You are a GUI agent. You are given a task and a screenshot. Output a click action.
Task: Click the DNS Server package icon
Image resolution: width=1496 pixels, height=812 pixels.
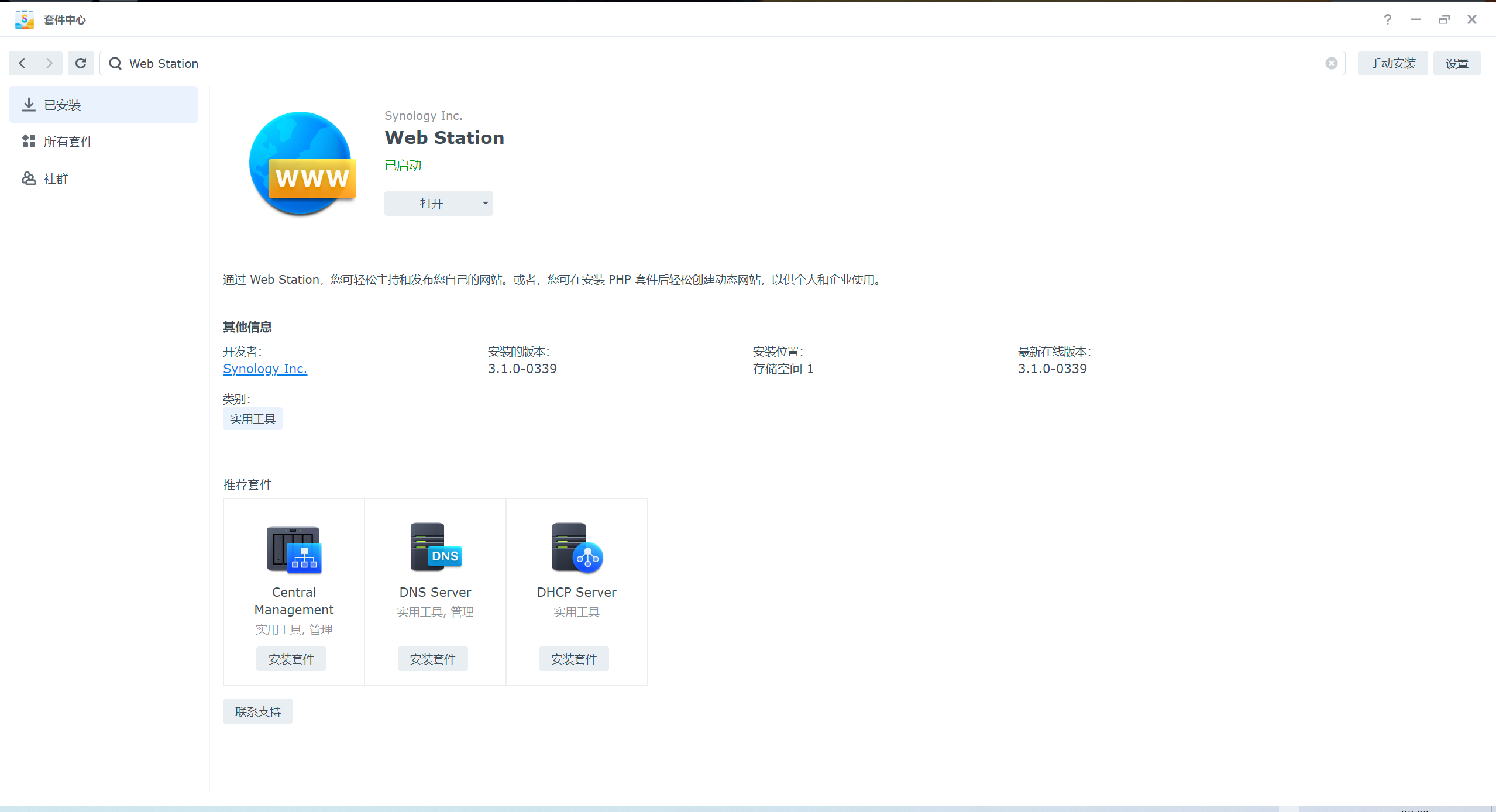tap(435, 546)
